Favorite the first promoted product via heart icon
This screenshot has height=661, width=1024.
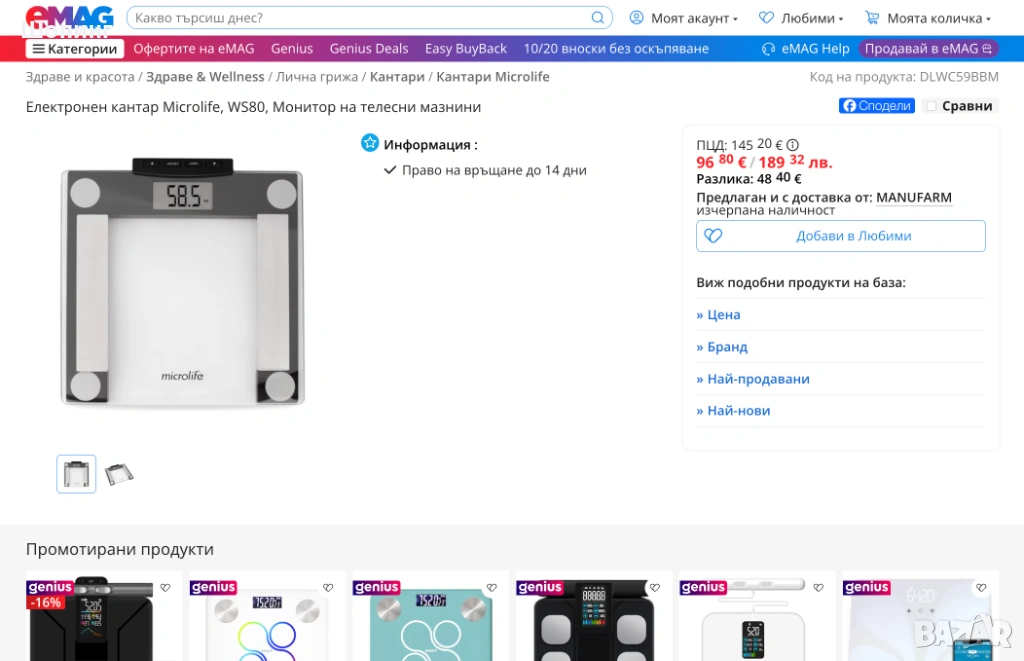click(x=165, y=588)
